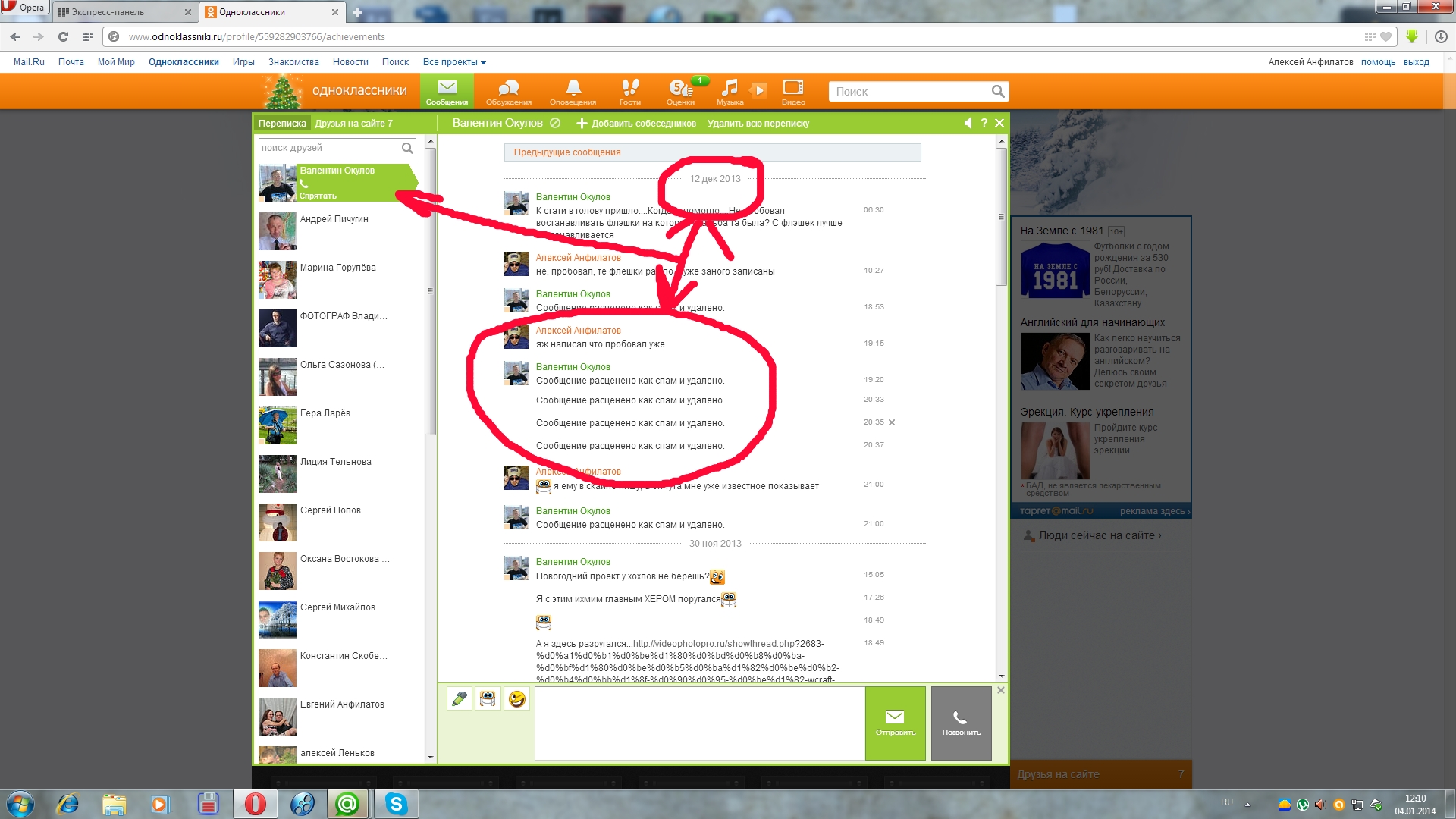Click the message text input area

coord(699,723)
